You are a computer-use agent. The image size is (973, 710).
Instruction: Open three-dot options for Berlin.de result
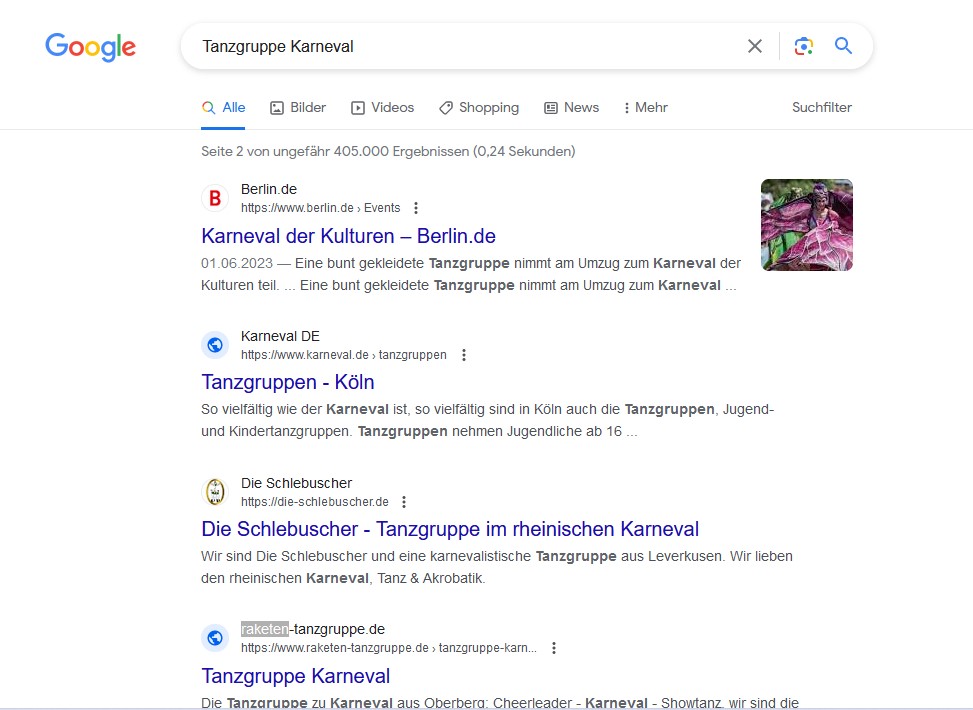[416, 208]
